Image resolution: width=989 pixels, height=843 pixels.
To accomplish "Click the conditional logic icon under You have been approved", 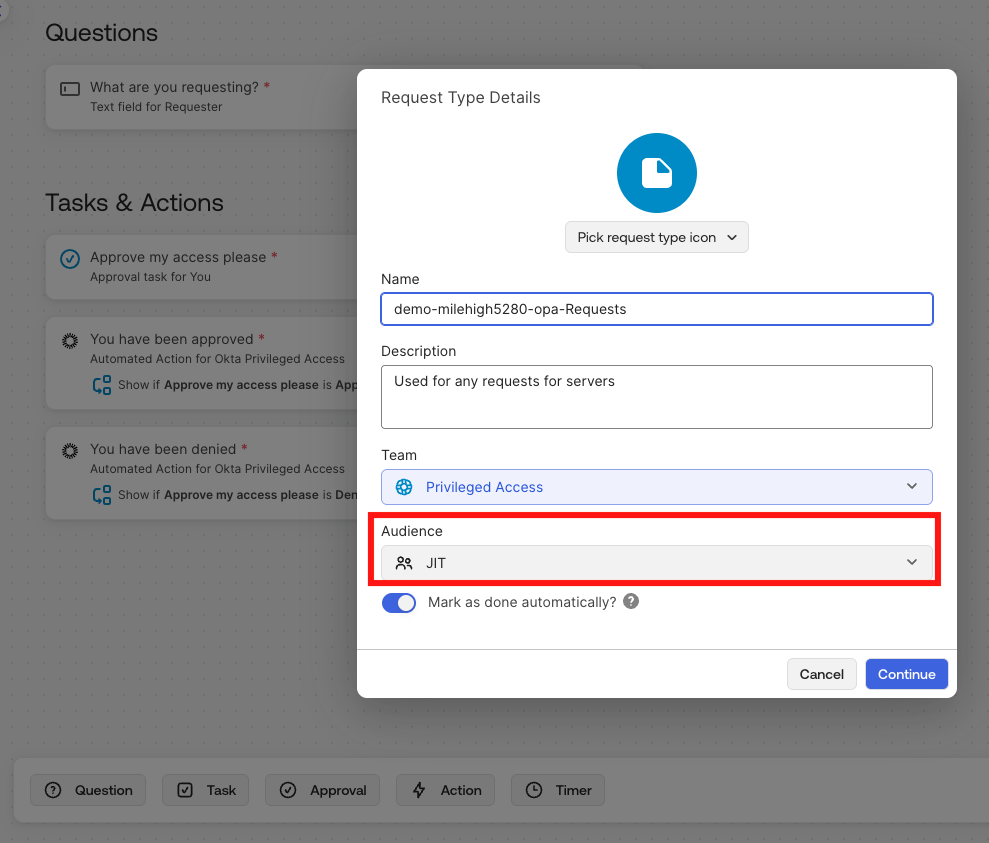I will (x=101, y=385).
